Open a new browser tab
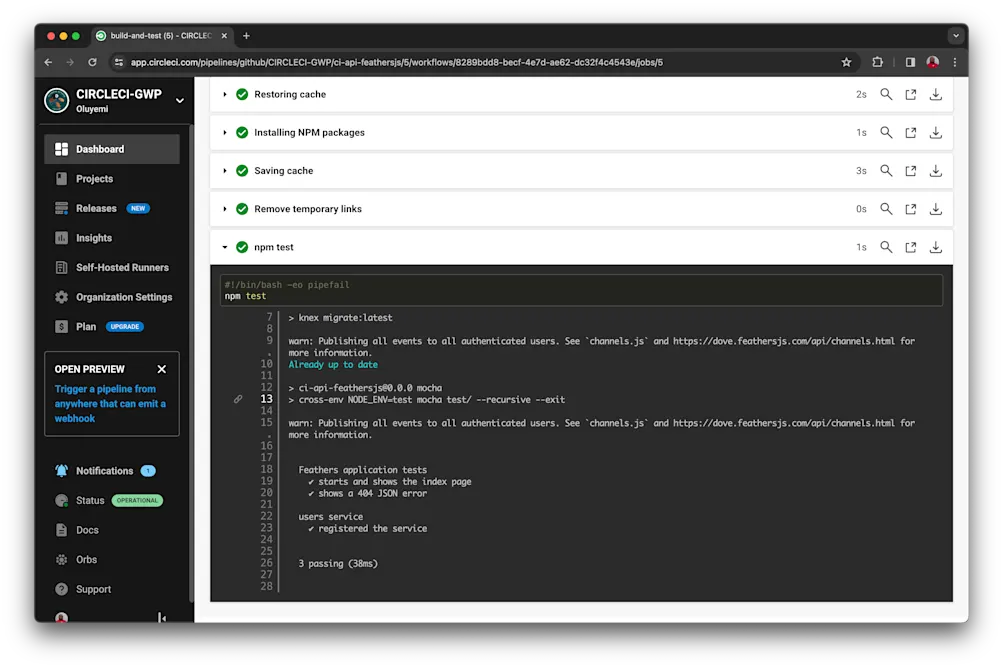 246,36
